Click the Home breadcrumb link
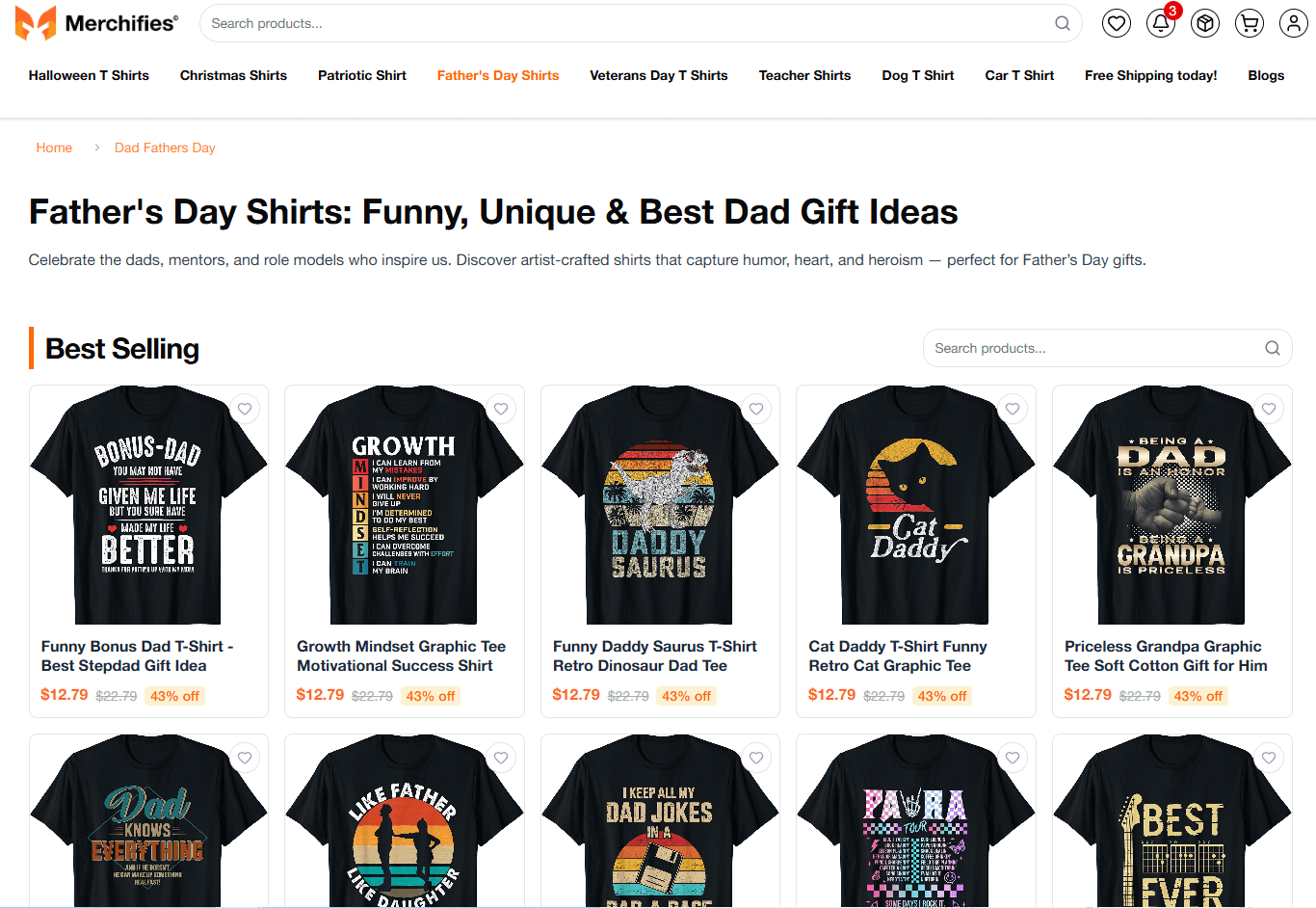 click(54, 147)
